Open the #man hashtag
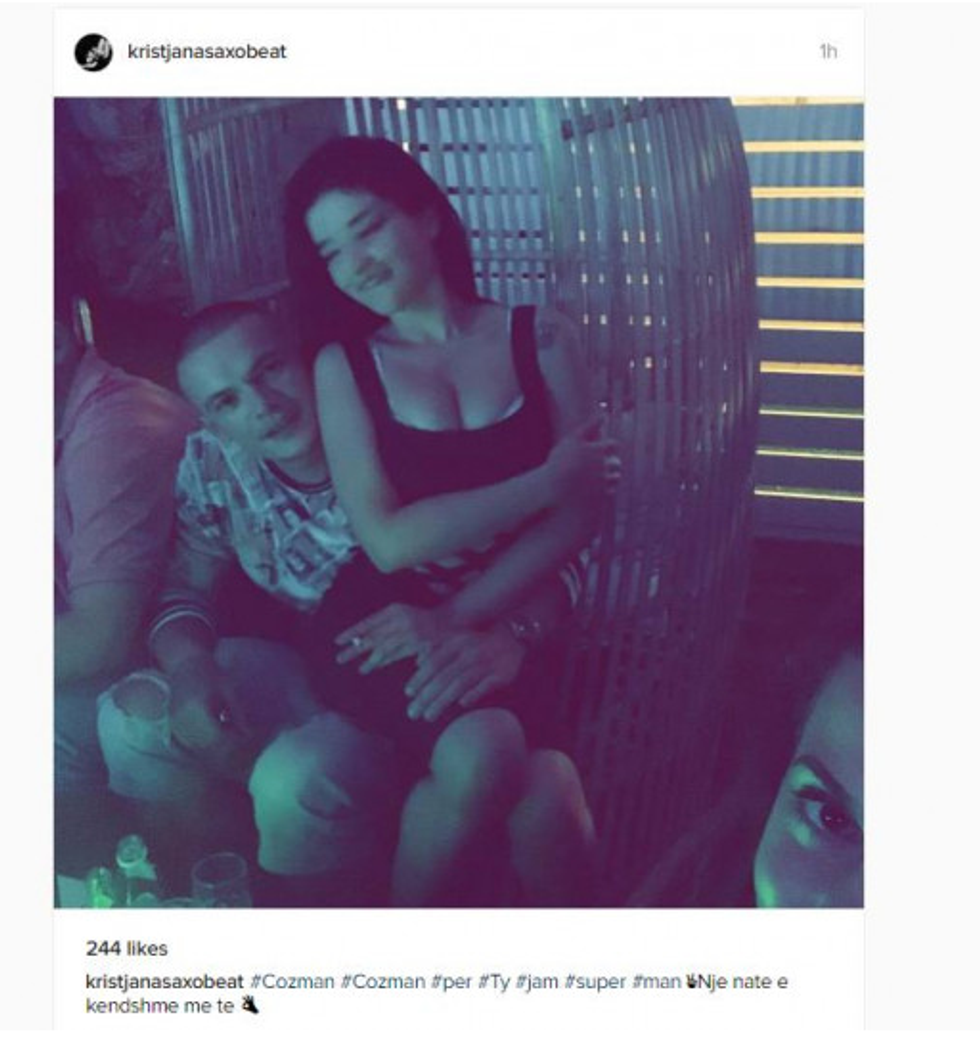The height and width of the screenshot is (1039, 980). click(657, 981)
